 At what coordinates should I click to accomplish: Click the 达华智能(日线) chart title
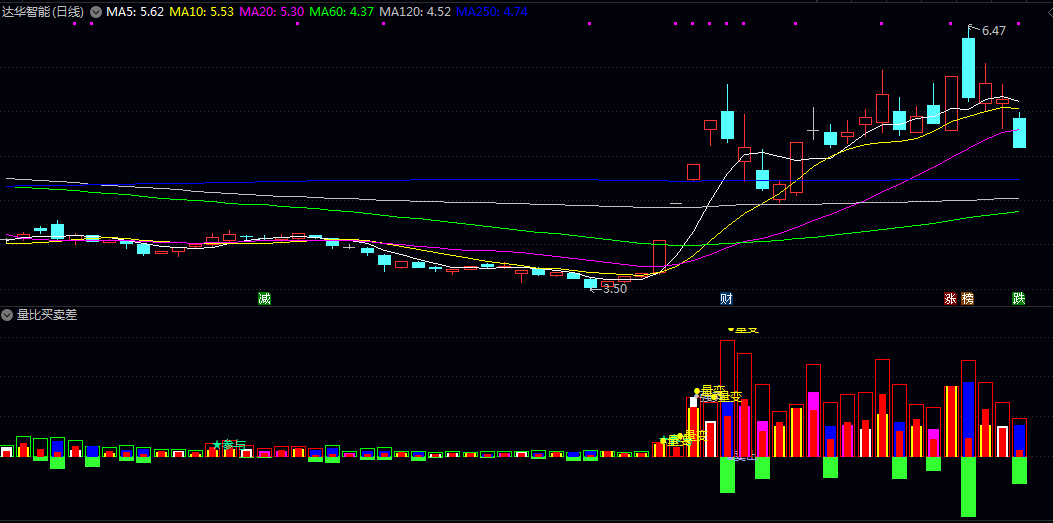(x=44, y=11)
